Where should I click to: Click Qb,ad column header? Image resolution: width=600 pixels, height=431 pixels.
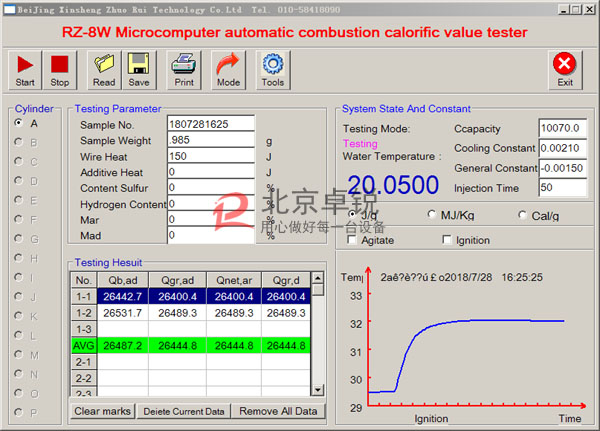pyautogui.click(x=123, y=280)
